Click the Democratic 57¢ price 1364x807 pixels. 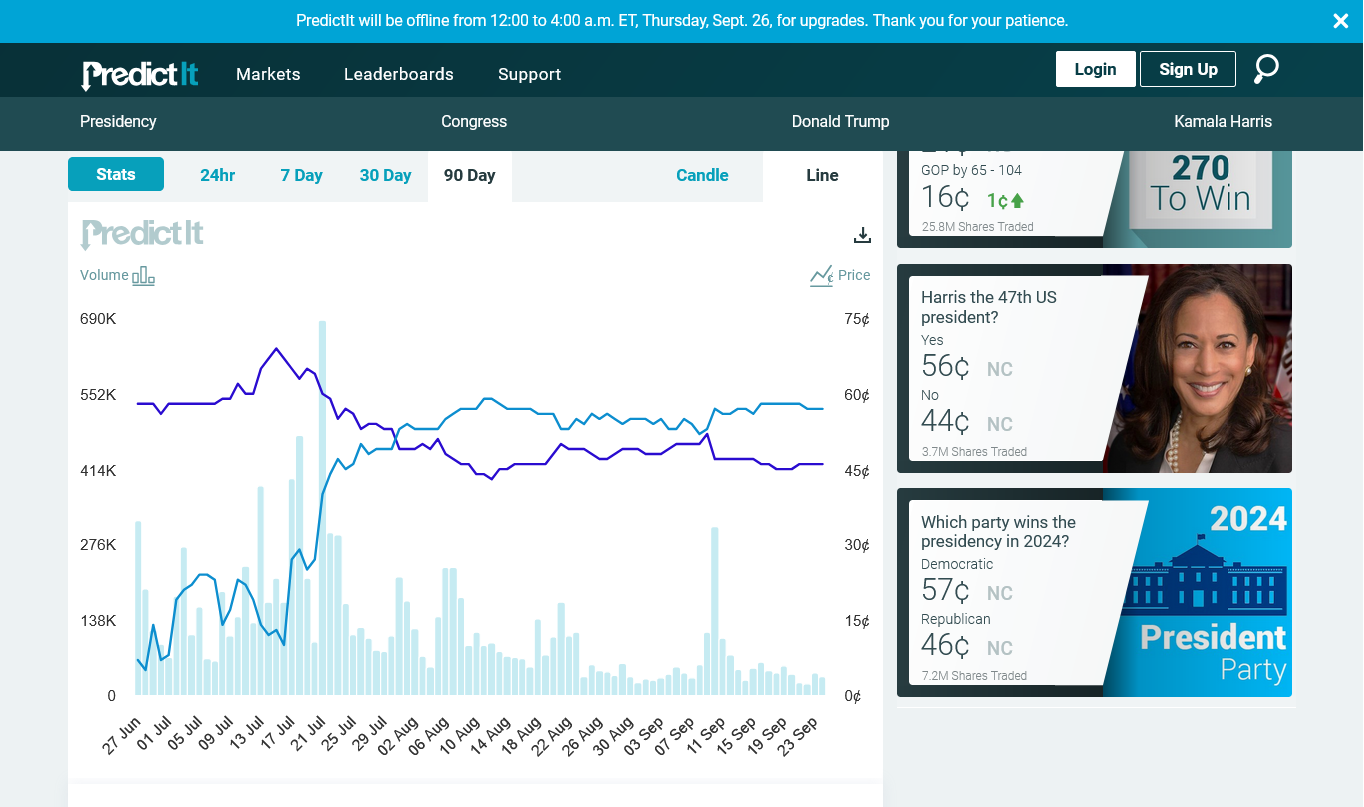point(946,591)
